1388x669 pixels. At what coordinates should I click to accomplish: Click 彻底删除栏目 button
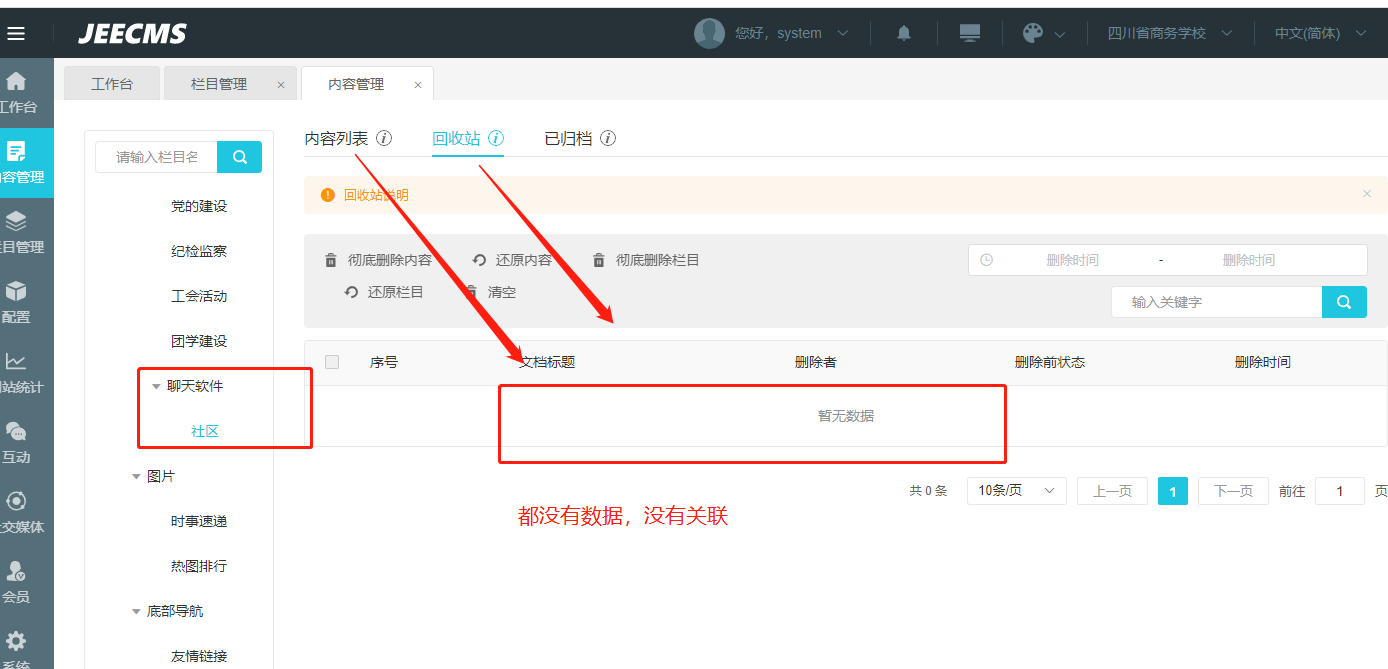click(646, 260)
